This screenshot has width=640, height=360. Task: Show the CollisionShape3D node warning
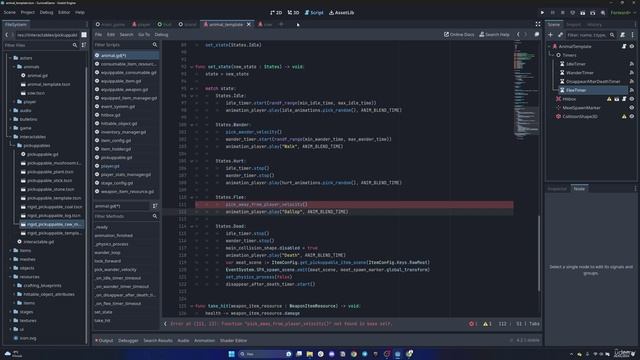tap(624, 116)
